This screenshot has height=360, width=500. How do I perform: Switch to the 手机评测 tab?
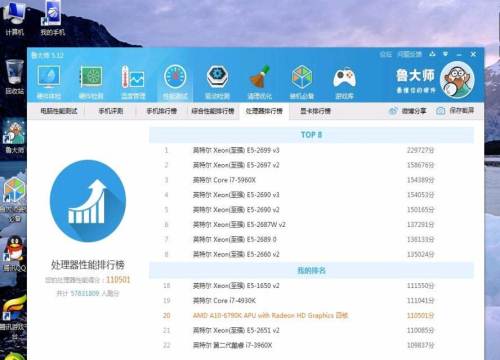[x=111, y=111]
